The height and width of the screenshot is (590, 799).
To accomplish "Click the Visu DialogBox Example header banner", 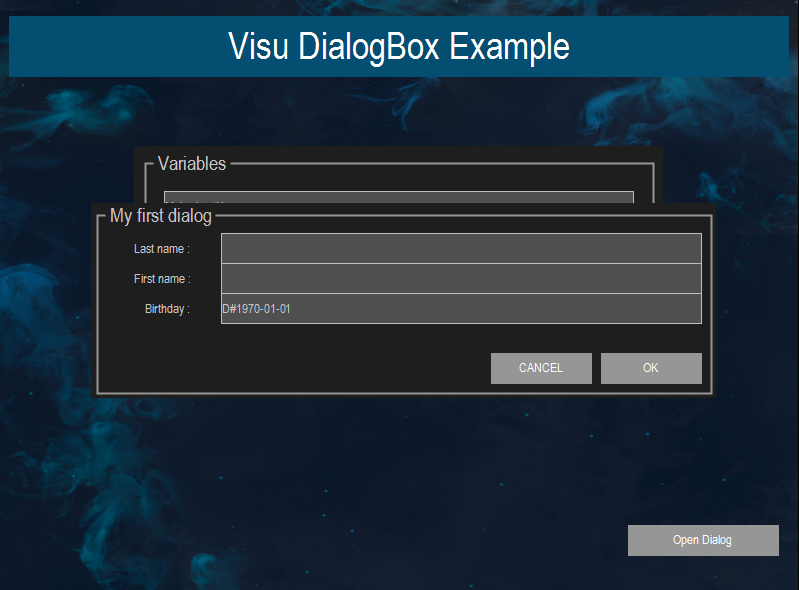I will click(399, 46).
